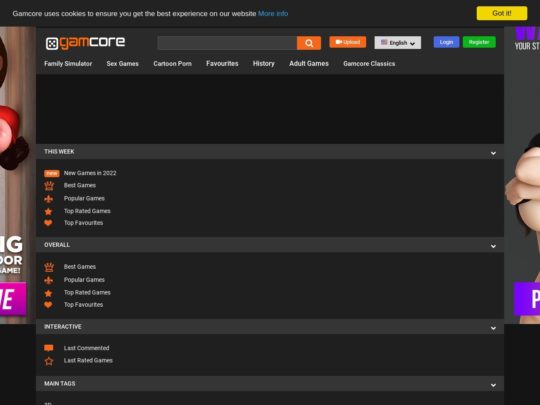The image size is (540, 405).
Task: Click the outlined star icon beside Last Rated Games
Action: (x=49, y=361)
